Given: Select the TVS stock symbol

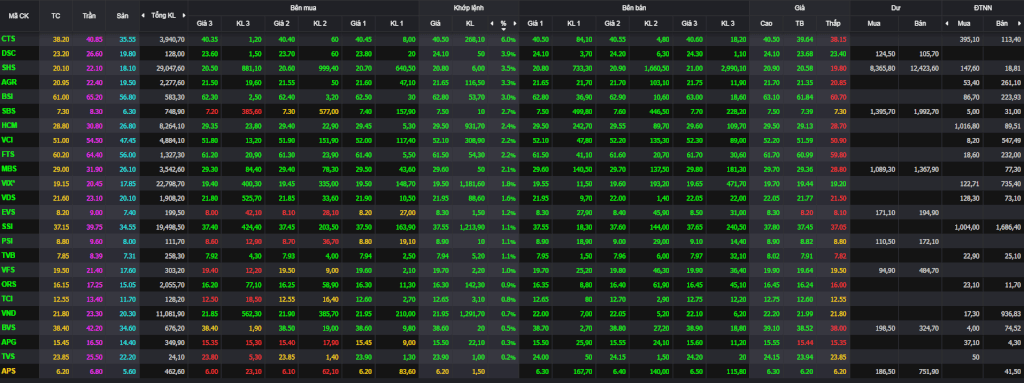Looking at the screenshot, I should (x=8, y=356).
